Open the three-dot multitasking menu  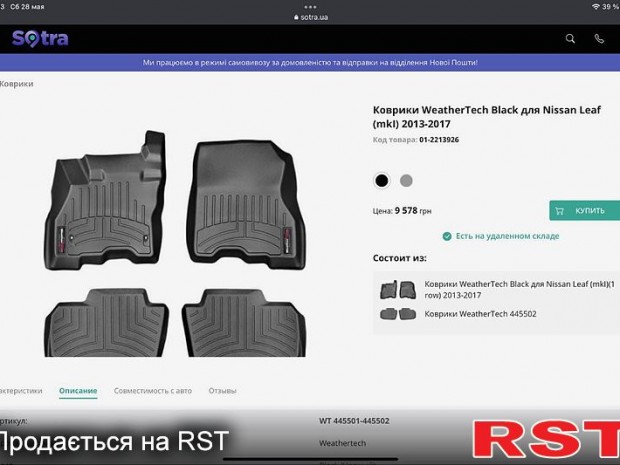[x=310, y=7]
